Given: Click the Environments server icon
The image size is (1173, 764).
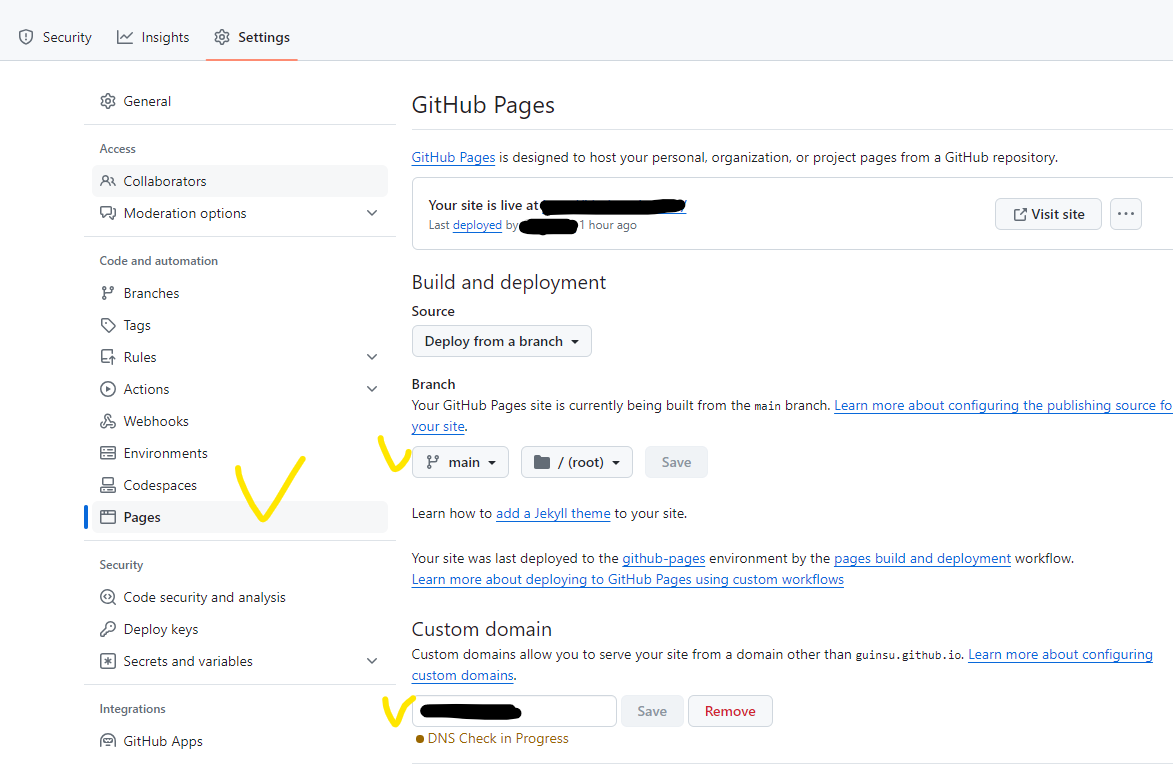Looking at the screenshot, I should click(x=108, y=453).
